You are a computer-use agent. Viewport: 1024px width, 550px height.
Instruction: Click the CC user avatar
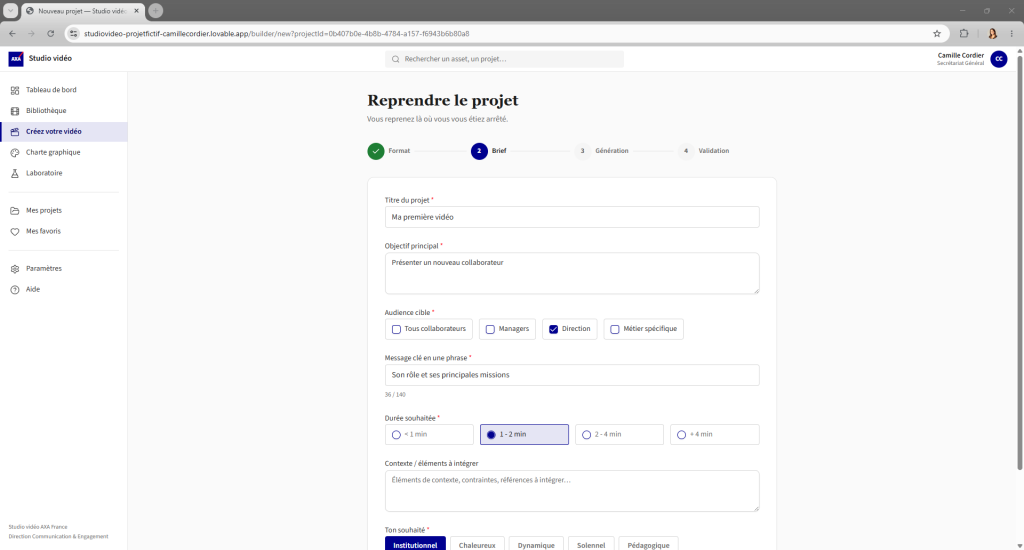point(999,59)
